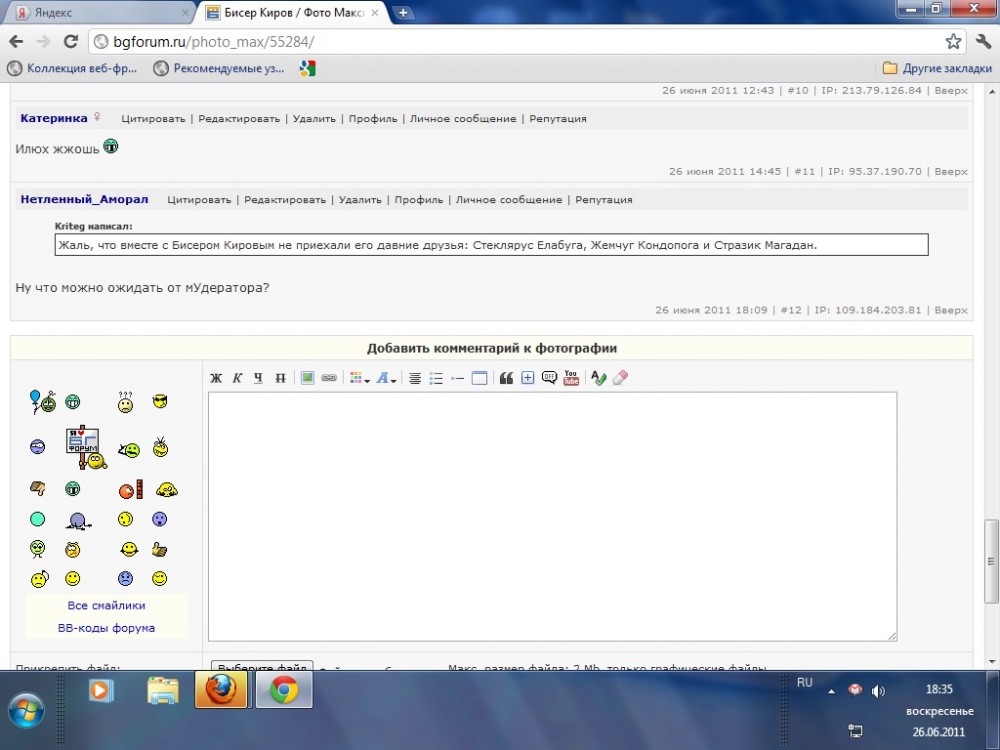Click the eraser icon to clear formatting
The image size is (1000, 750).
tap(620, 378)
